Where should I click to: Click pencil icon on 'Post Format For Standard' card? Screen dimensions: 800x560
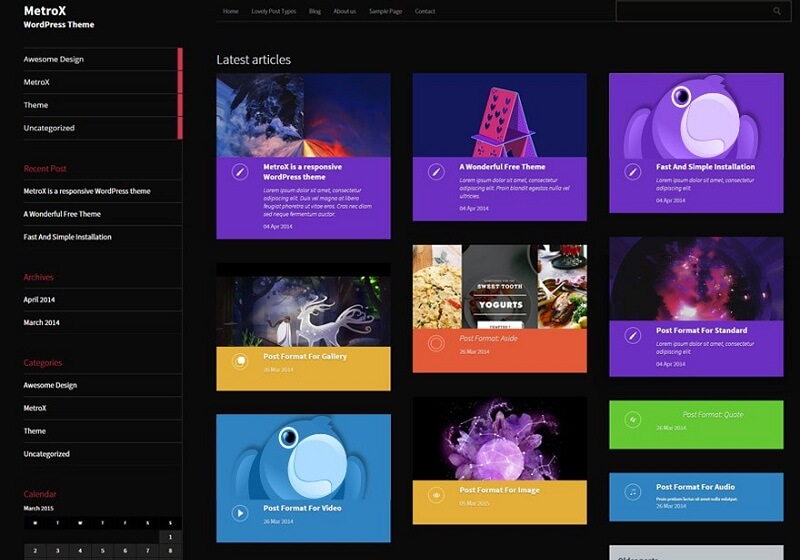click(x=633, y=335)
